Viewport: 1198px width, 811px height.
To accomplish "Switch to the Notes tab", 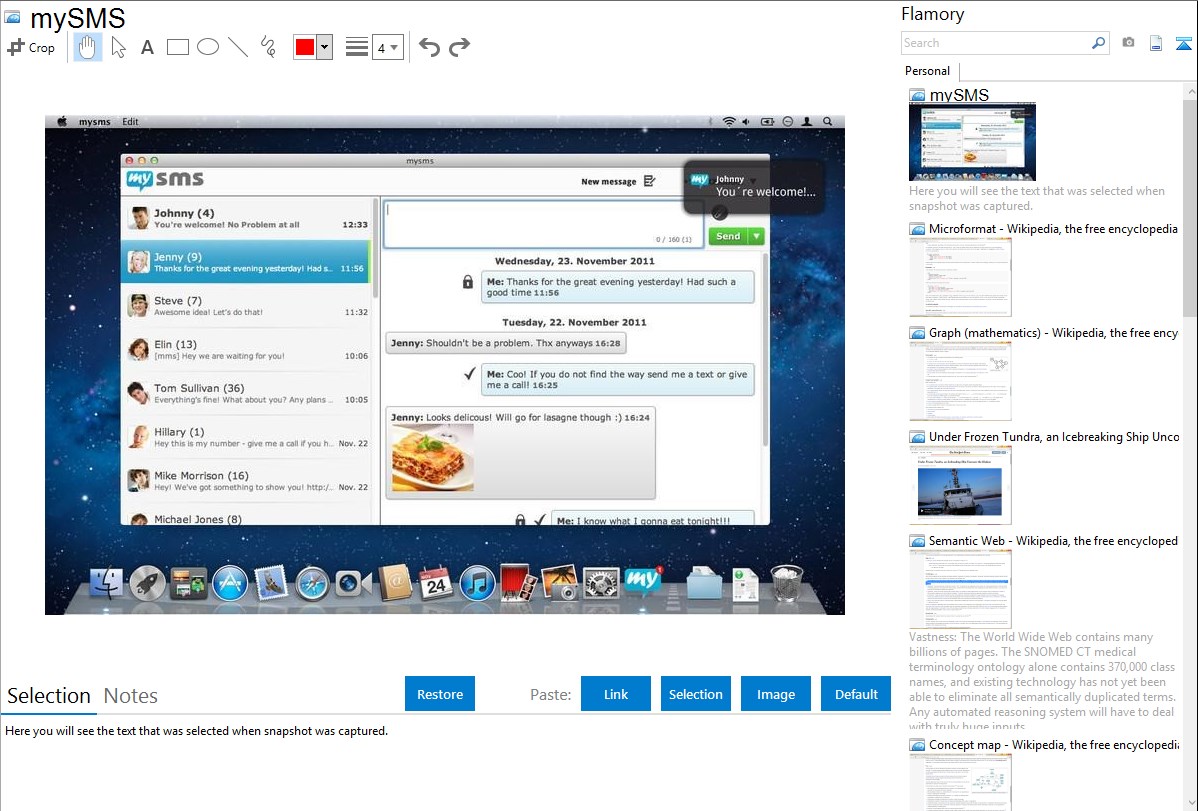I will tap(131, 696).
